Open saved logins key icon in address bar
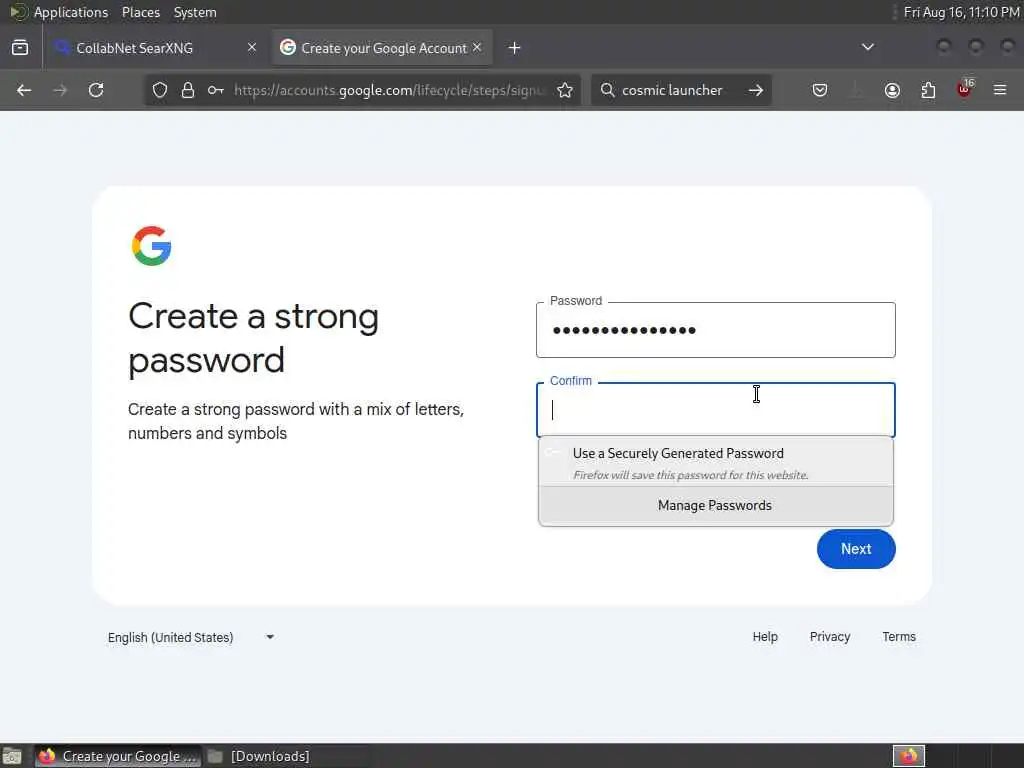The image size is (1024, 768). 216,90
